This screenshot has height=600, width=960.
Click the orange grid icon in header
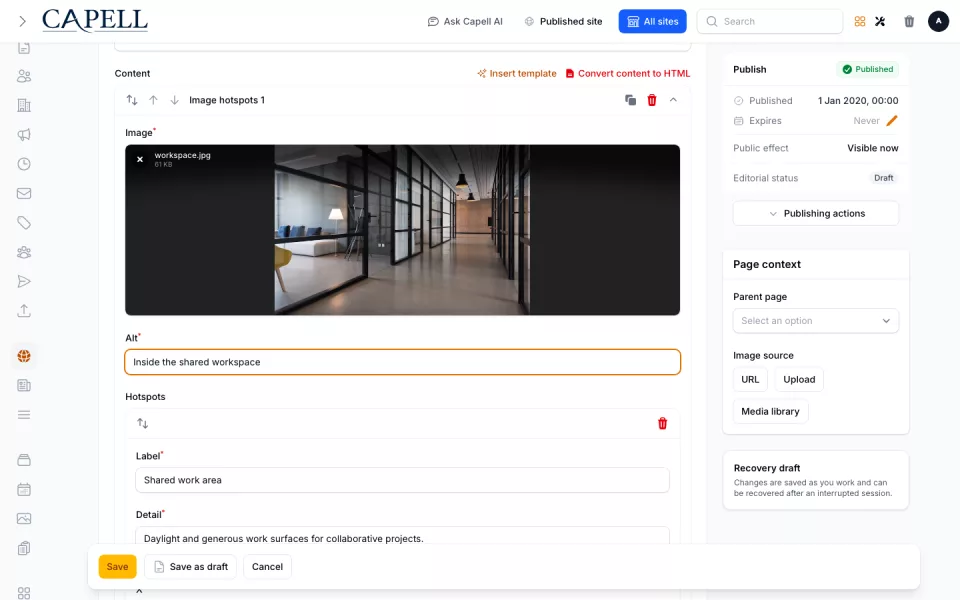click(860, 21)
